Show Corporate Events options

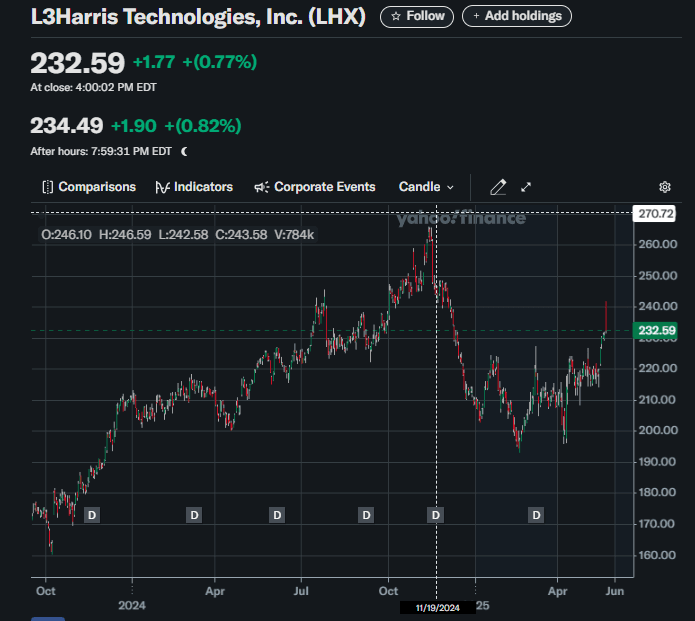pos(315,187)
